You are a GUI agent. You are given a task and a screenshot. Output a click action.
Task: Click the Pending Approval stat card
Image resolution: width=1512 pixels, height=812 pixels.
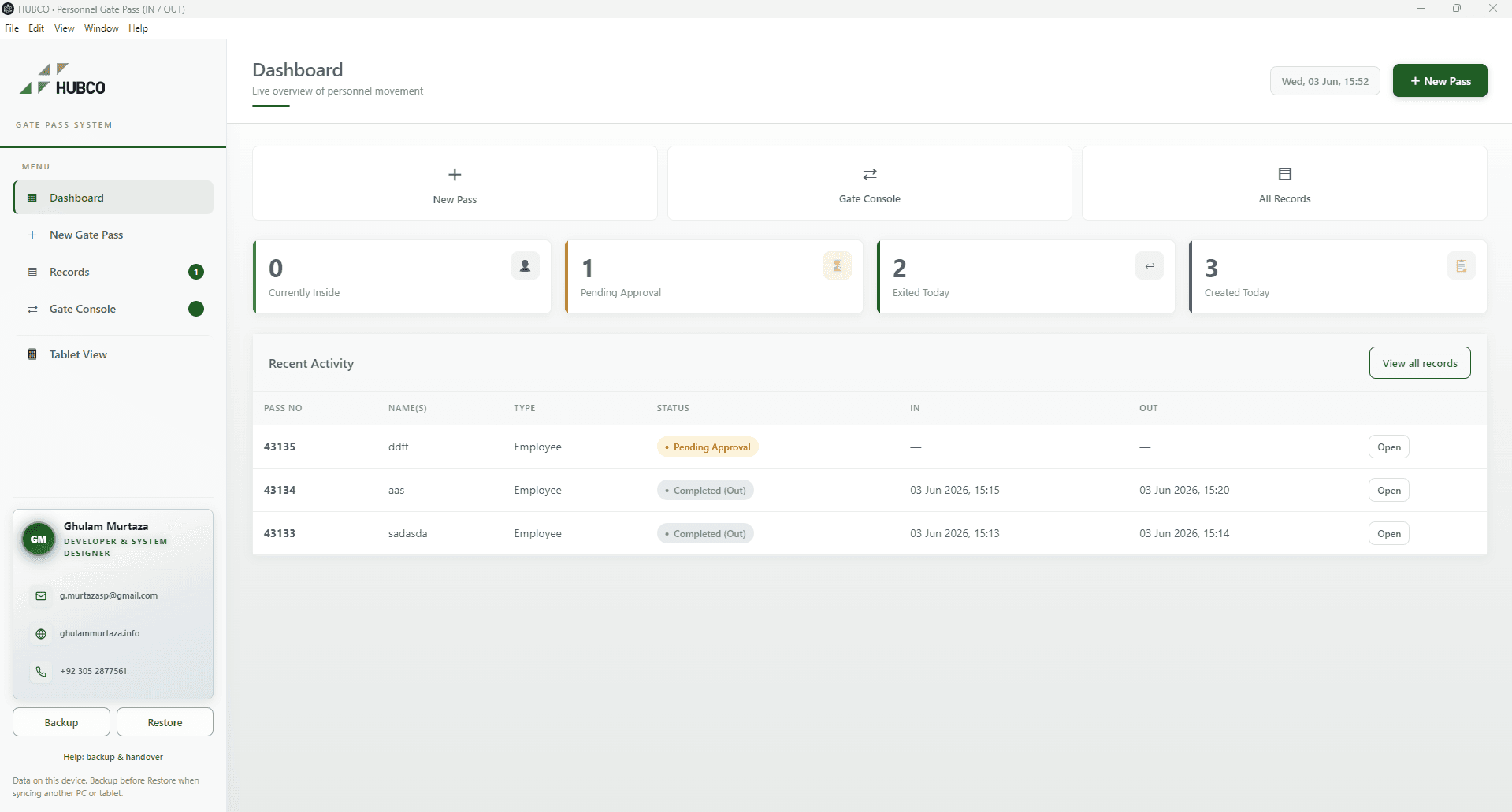[x=714, y=277]
